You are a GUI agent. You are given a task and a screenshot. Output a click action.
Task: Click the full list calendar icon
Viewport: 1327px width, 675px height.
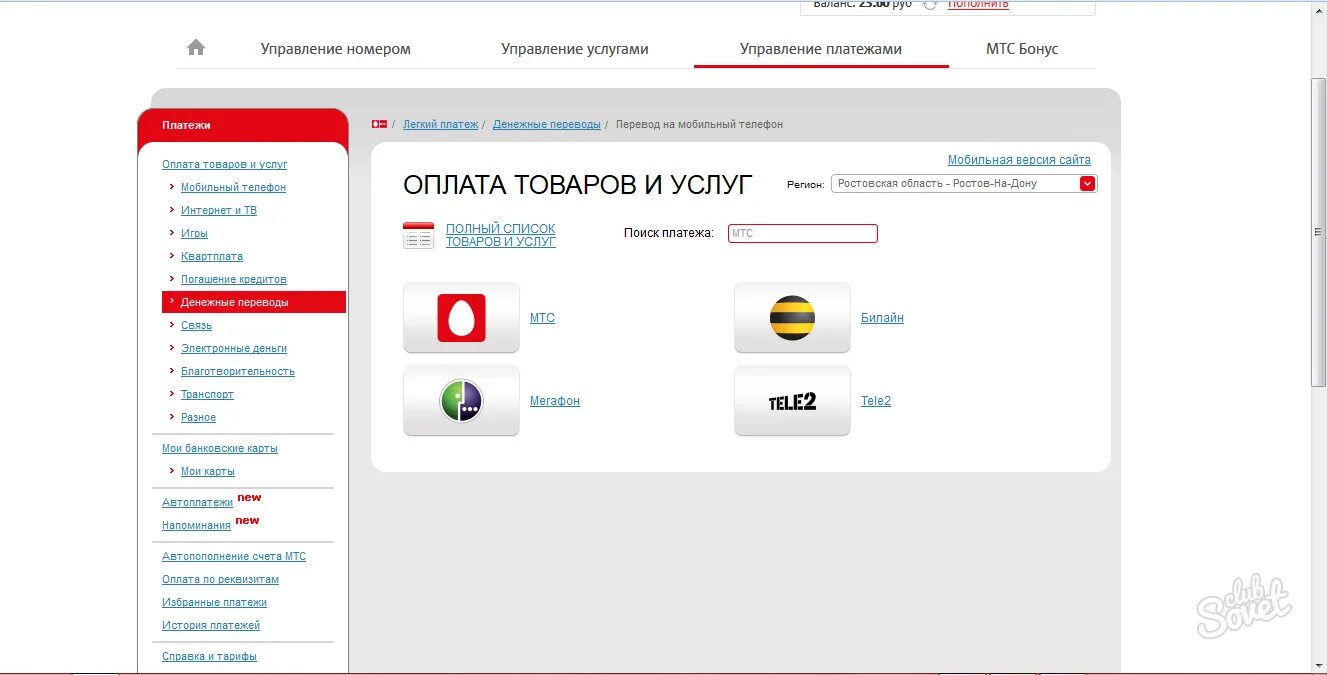418,236
